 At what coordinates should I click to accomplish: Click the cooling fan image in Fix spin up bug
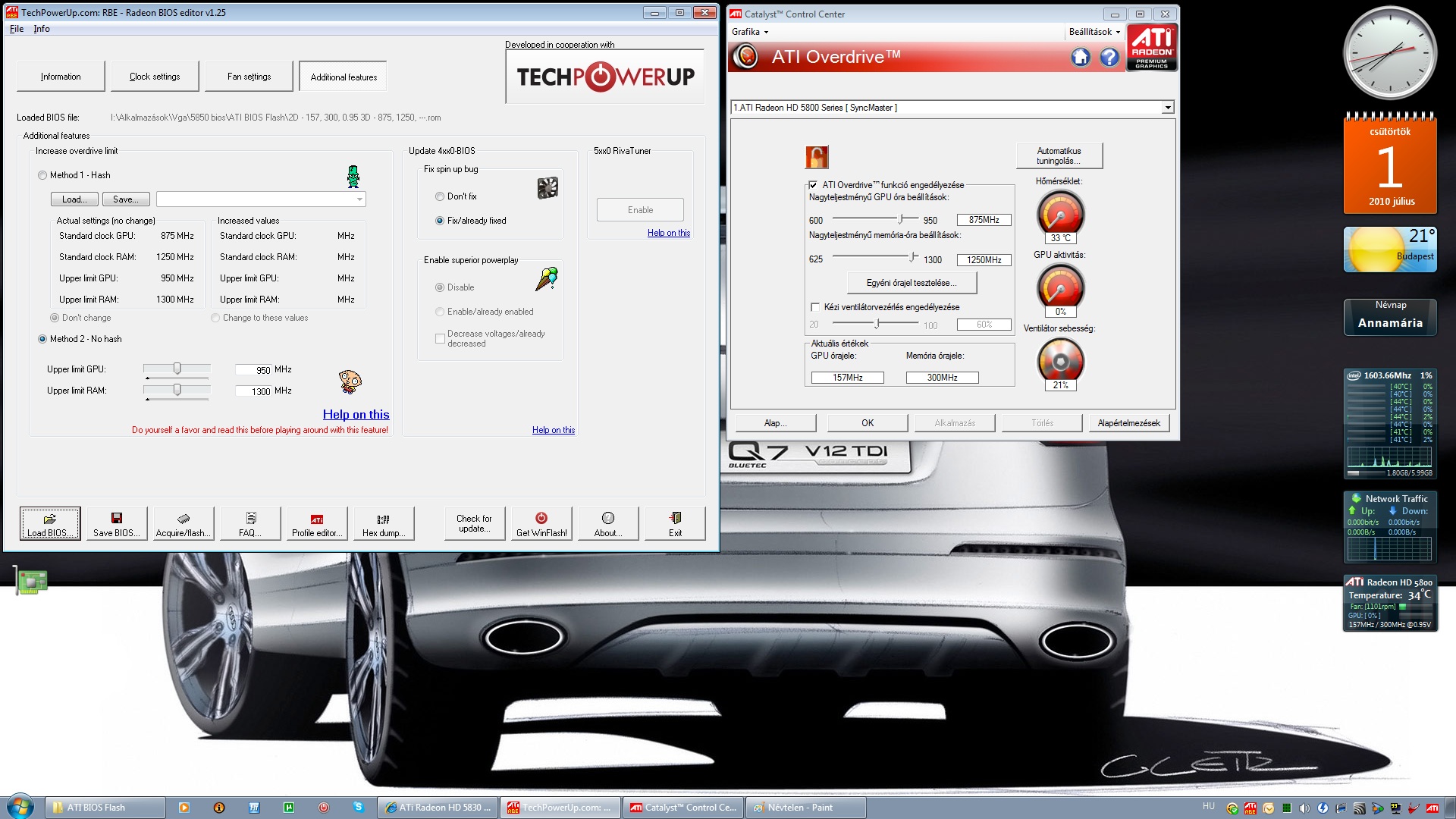tap(548, 187)
